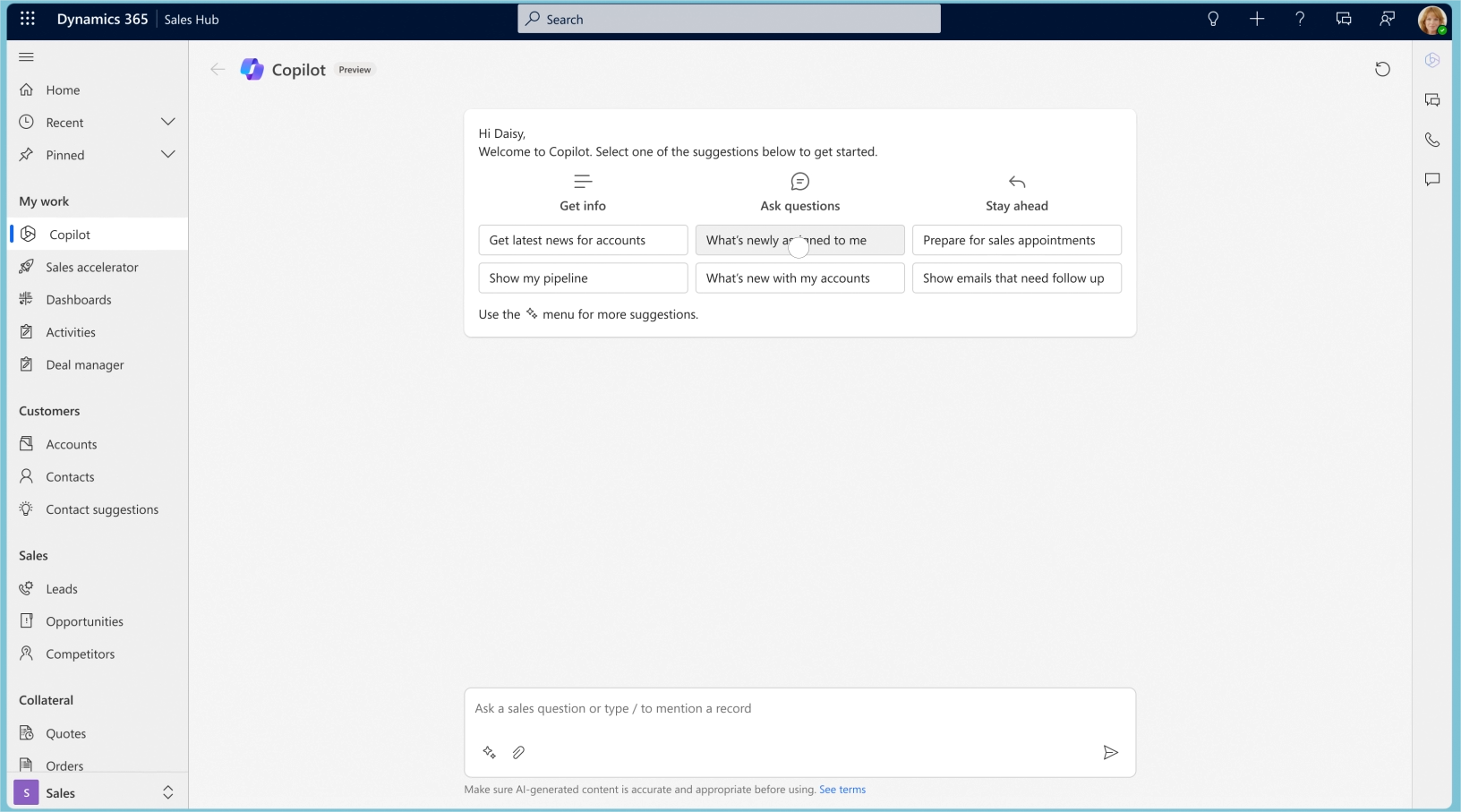Click the Ask questions column heading

[800, 205]
